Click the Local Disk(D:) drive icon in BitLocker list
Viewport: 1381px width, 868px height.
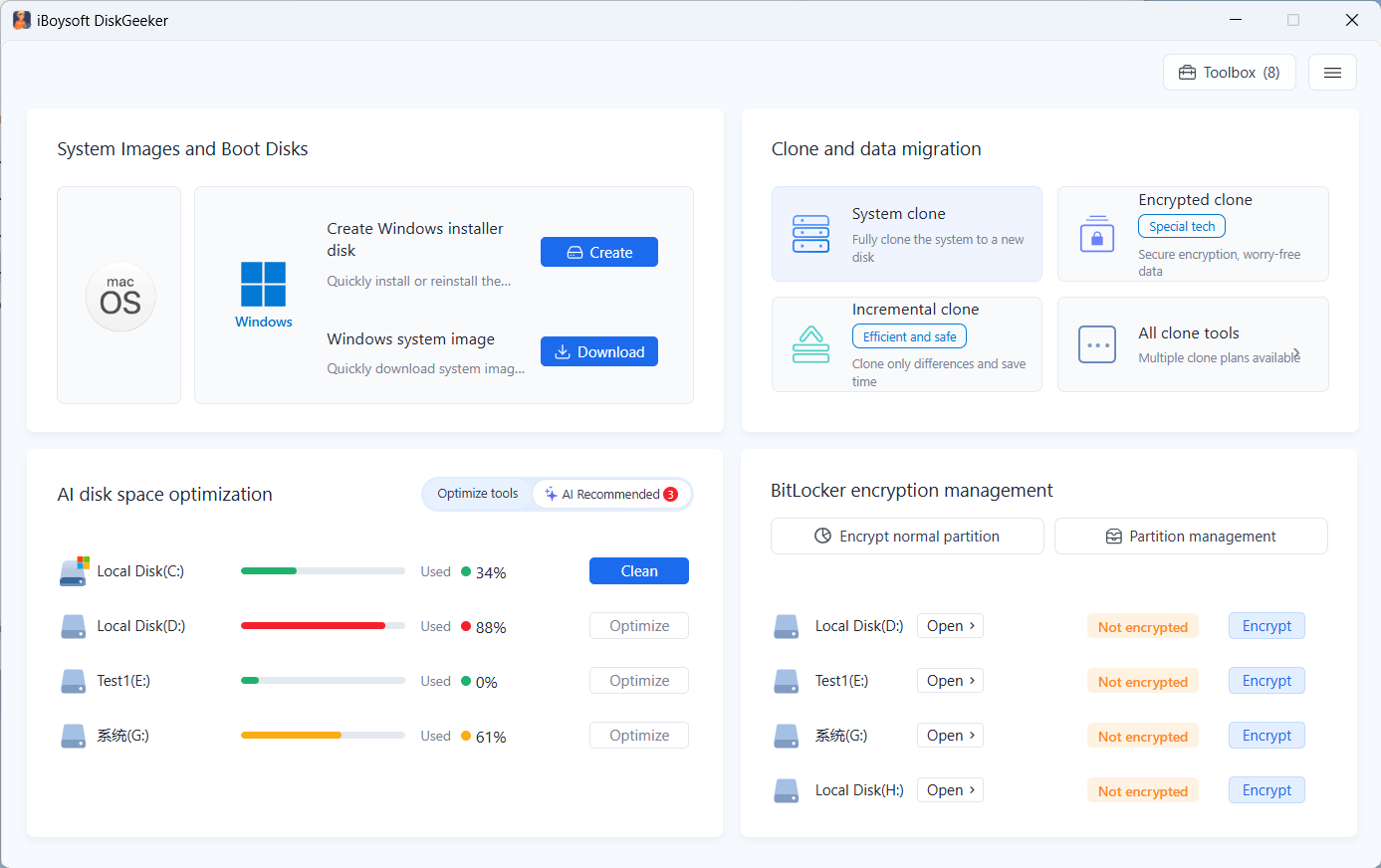[787, 626]
